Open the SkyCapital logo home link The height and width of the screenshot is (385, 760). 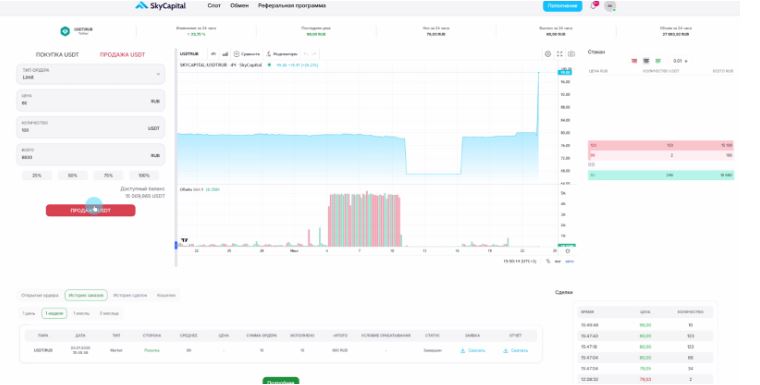160,6
